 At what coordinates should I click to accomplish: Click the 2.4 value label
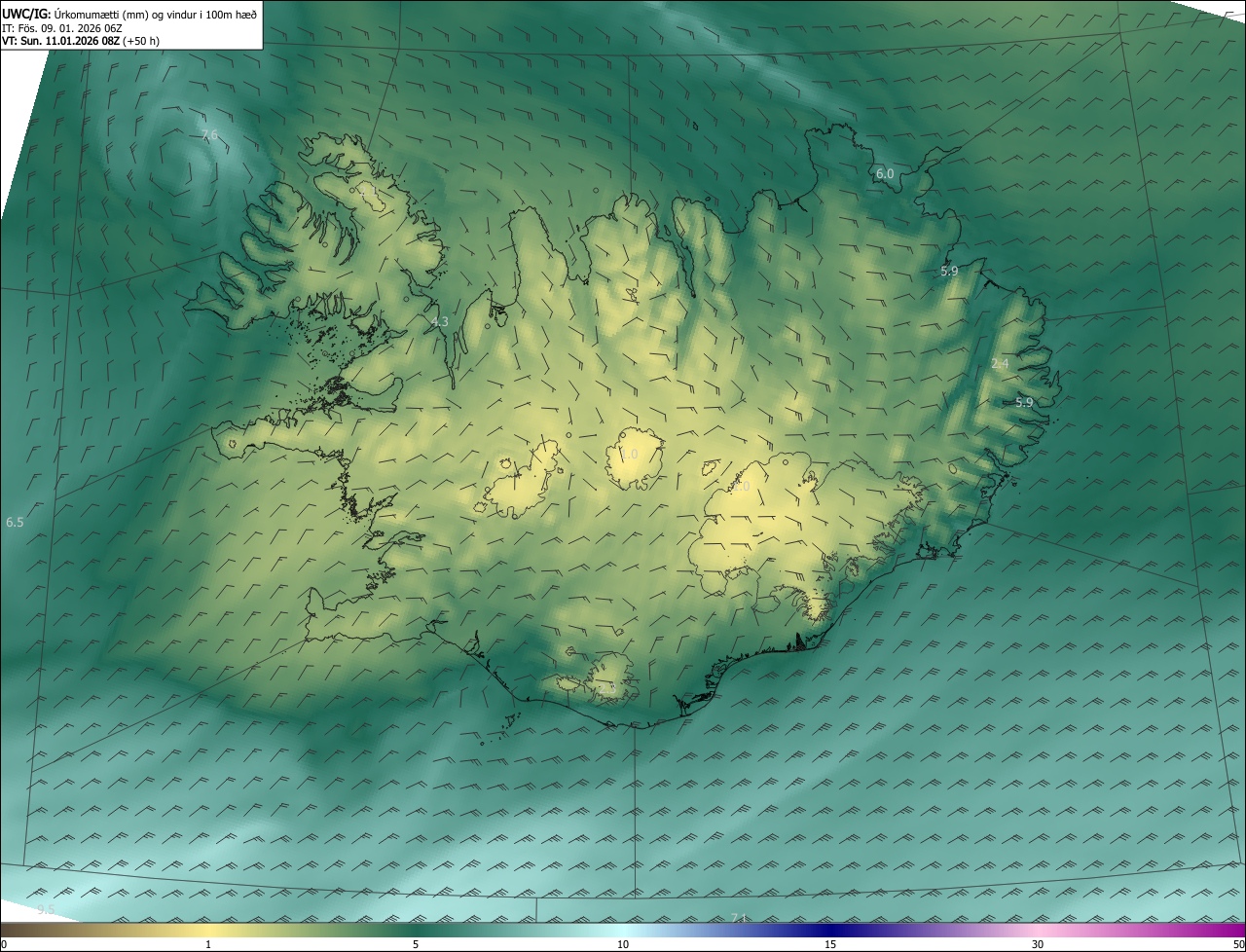tap(1000, 364)
